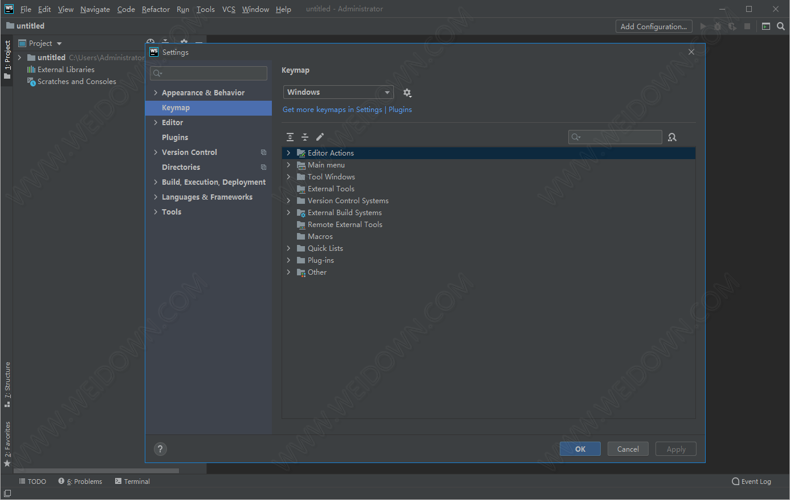Image resolution: width=790 pixels, height=500 pixels.
Task: Expand Plug-ins keymap group
Action: (x=288, y=260)
